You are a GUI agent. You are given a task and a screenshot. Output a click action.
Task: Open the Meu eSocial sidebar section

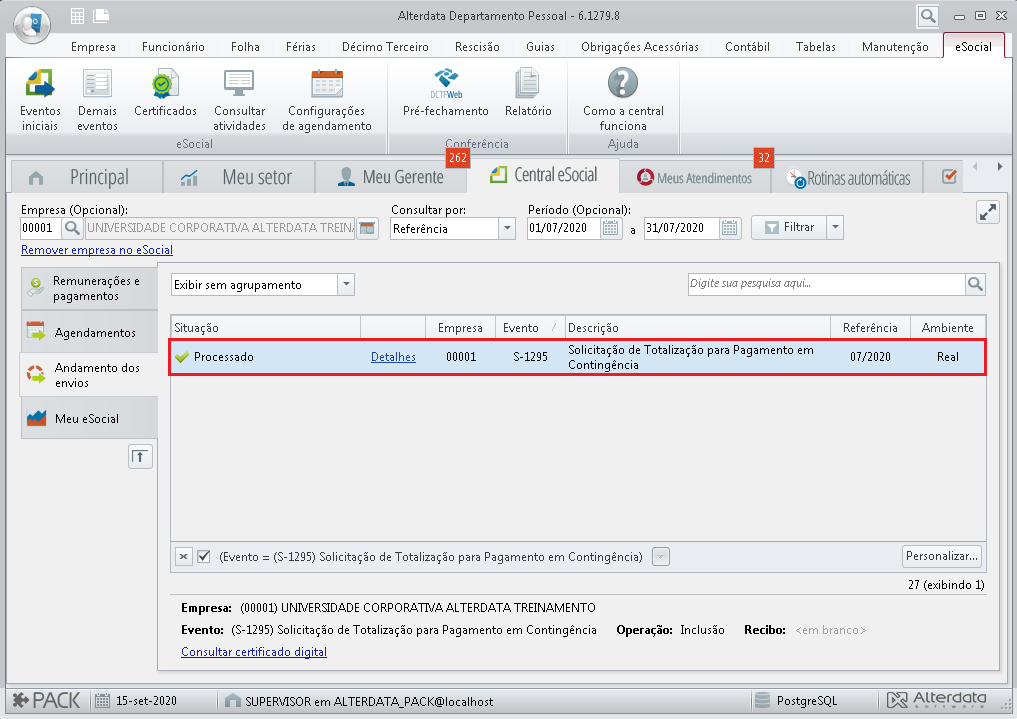tap(90, 418)
